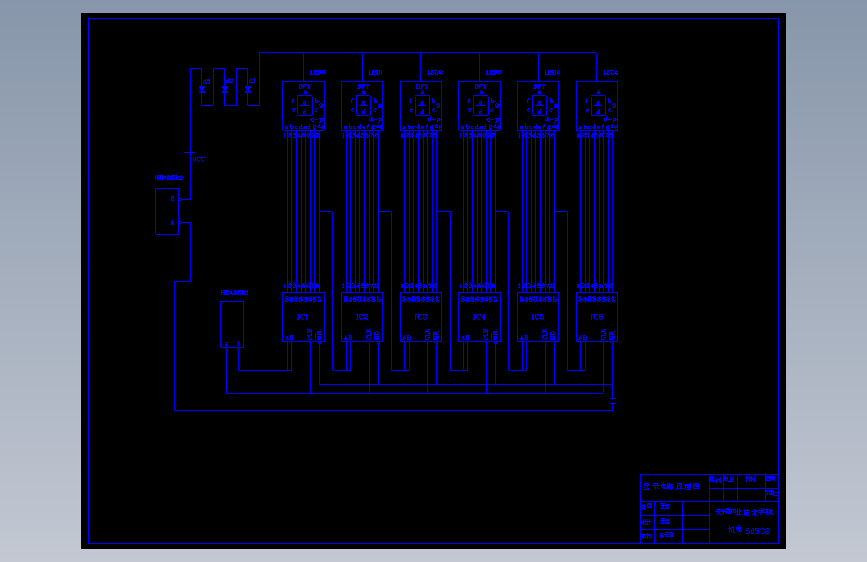Click the class number text 机电 50532
Viewport: 867px width, 562px height.
[x=749, y=530]
